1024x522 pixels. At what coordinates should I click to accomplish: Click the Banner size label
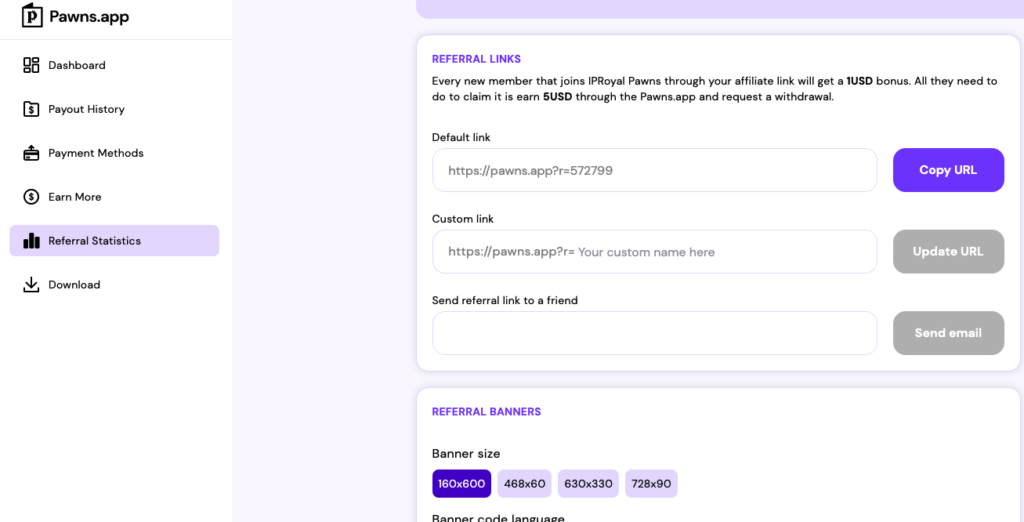(x=466, y=453)
